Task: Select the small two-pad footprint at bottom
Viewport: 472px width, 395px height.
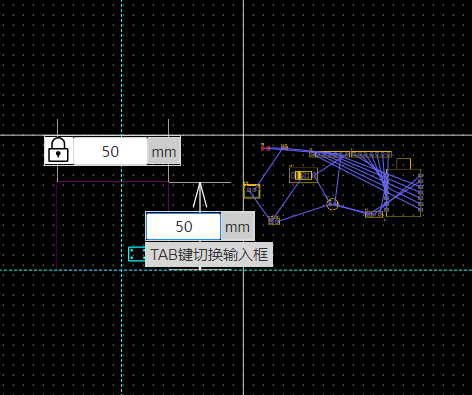Action: click(274, 220)
